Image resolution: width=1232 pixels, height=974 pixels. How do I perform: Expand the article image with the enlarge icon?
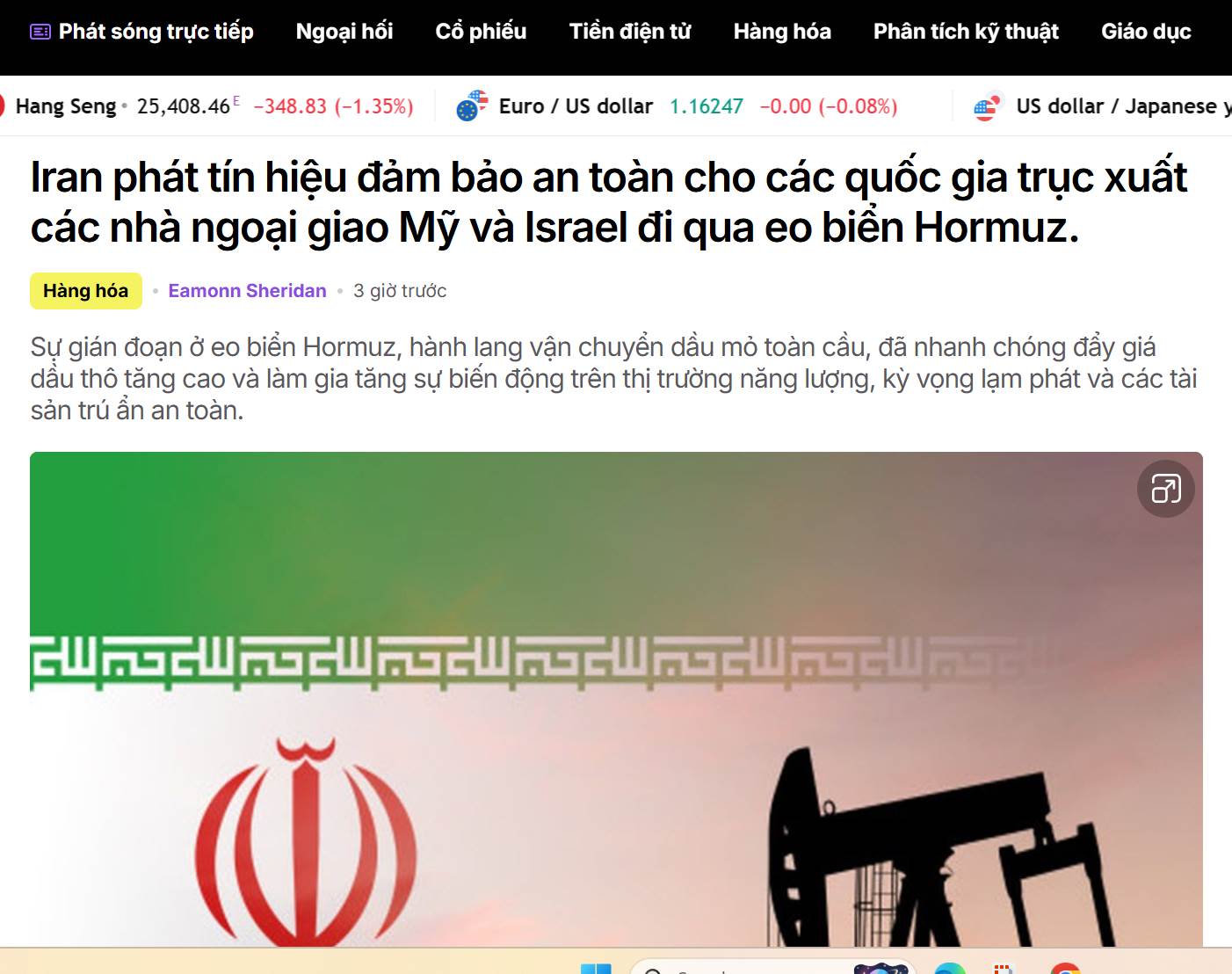[1166, 489]
